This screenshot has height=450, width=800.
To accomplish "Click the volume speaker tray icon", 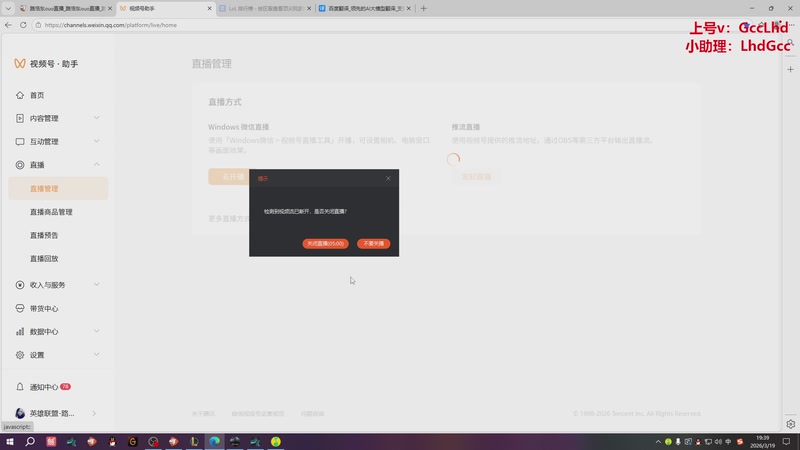I will pyautogui.click(x=718, y=442).
